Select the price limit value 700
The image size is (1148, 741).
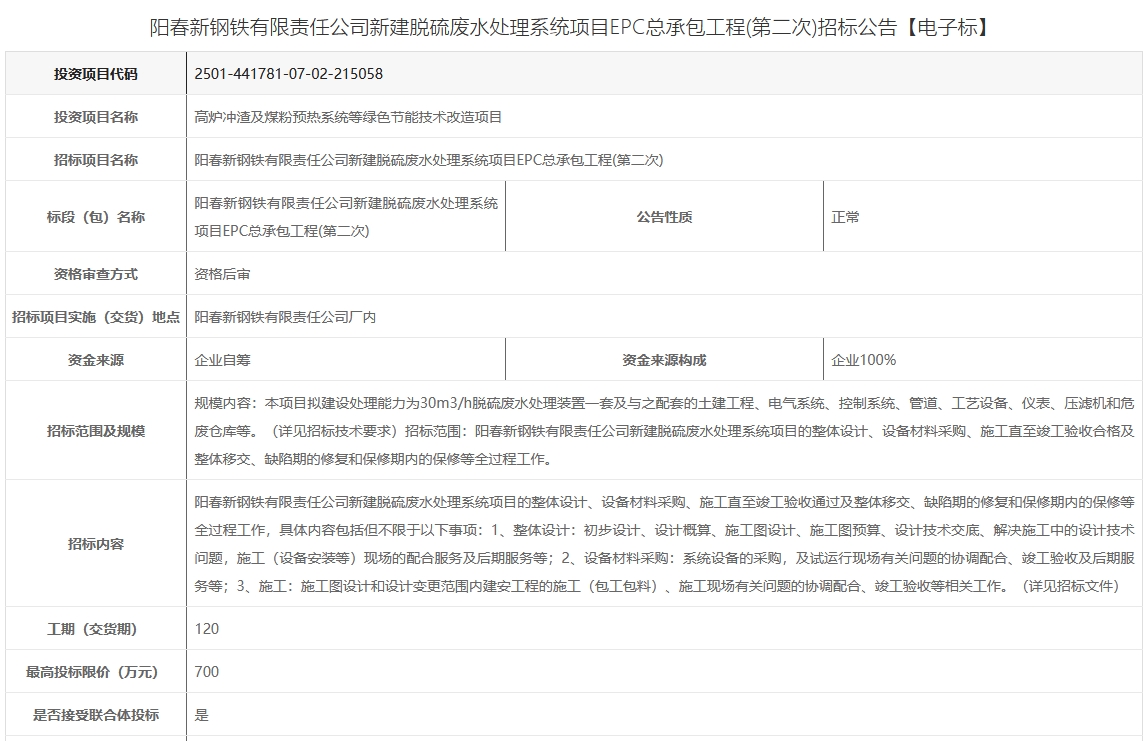[x=206, y=672]
